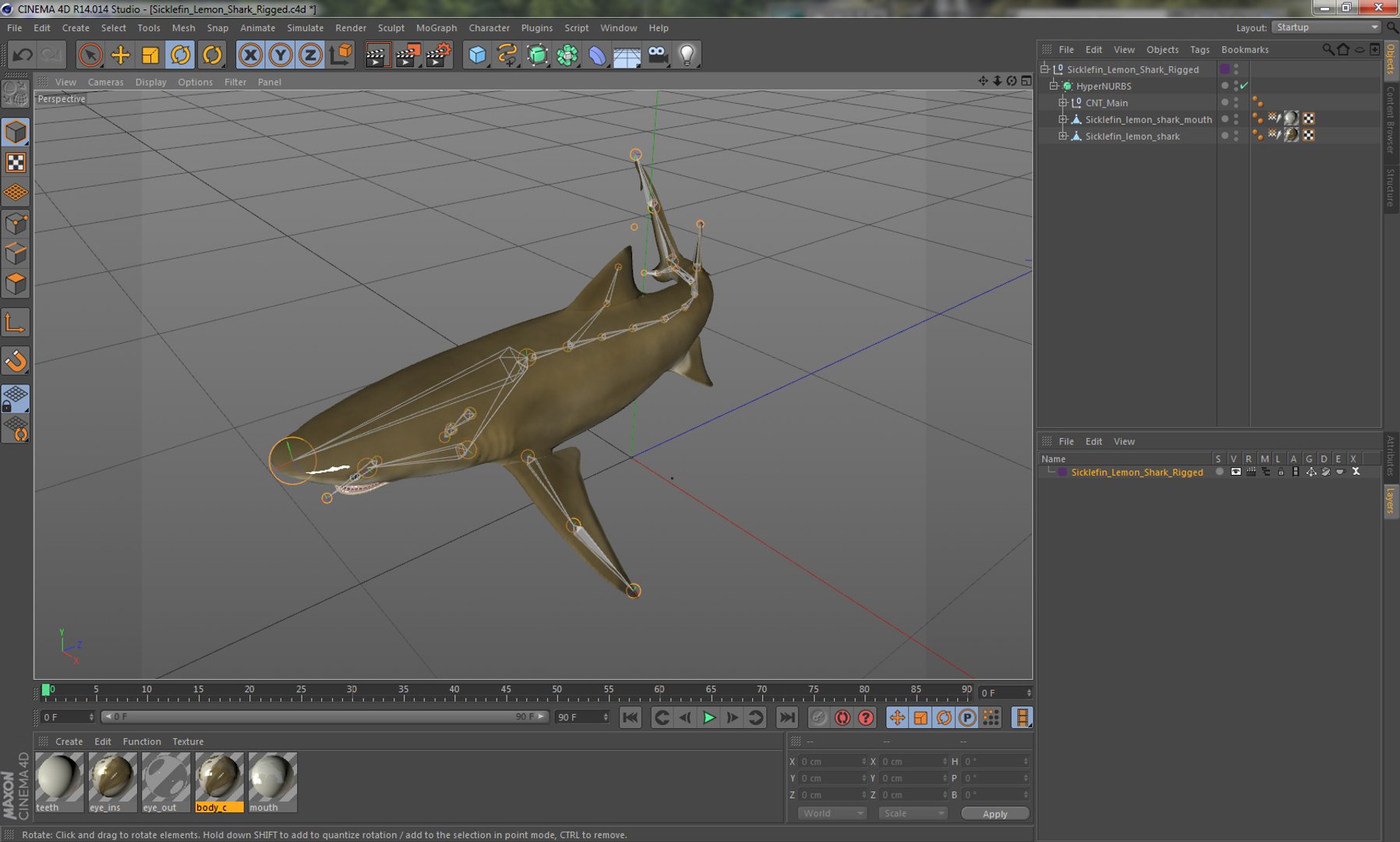
Task: Select the teeth material
Action: click(59, 782)
